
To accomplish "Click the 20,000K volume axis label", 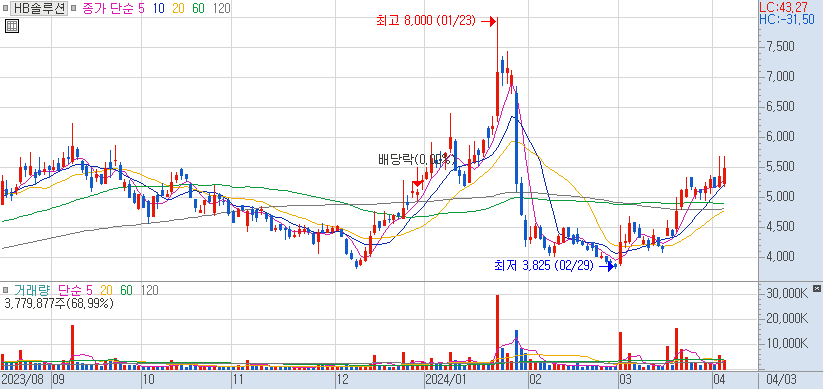I will 786,319.
